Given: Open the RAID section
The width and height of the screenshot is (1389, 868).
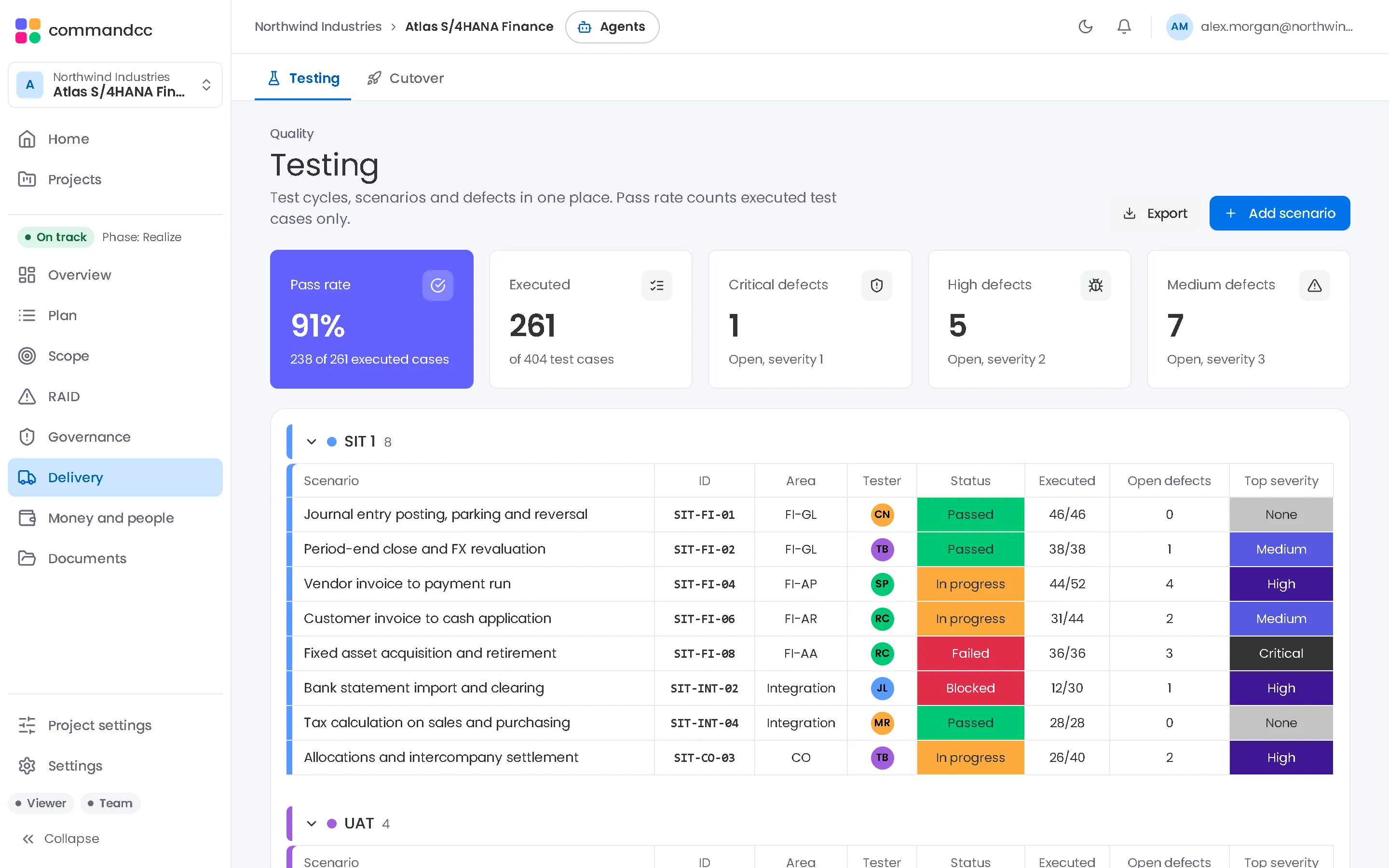Looking at the screenshot, I should [115, 397].
